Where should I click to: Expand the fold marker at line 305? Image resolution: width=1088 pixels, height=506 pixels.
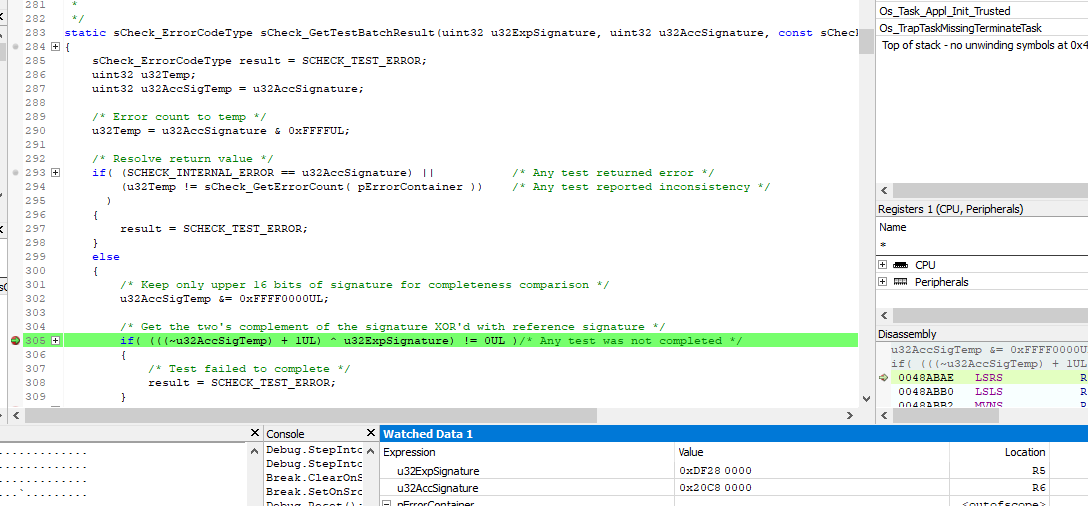(x=56, y=340)
